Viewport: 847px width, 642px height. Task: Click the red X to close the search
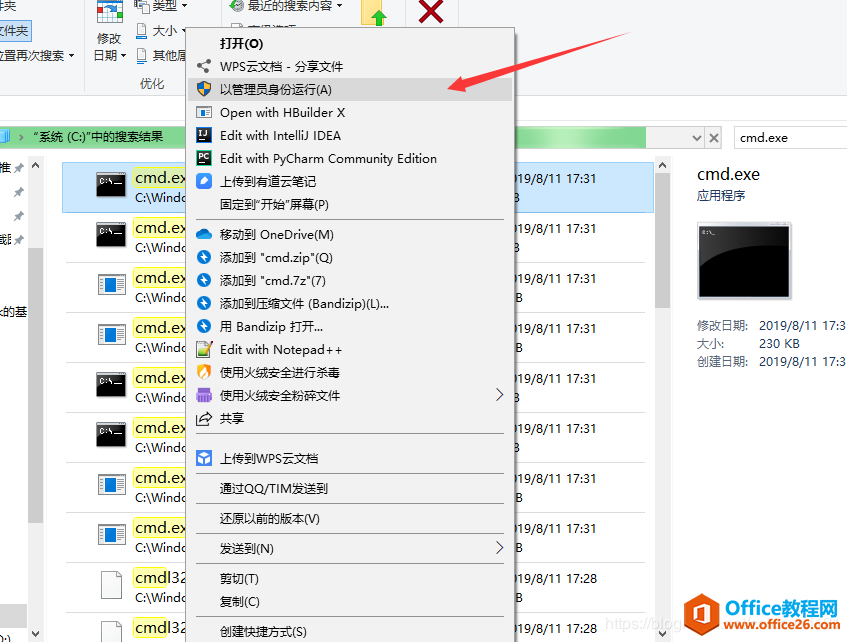430,13
